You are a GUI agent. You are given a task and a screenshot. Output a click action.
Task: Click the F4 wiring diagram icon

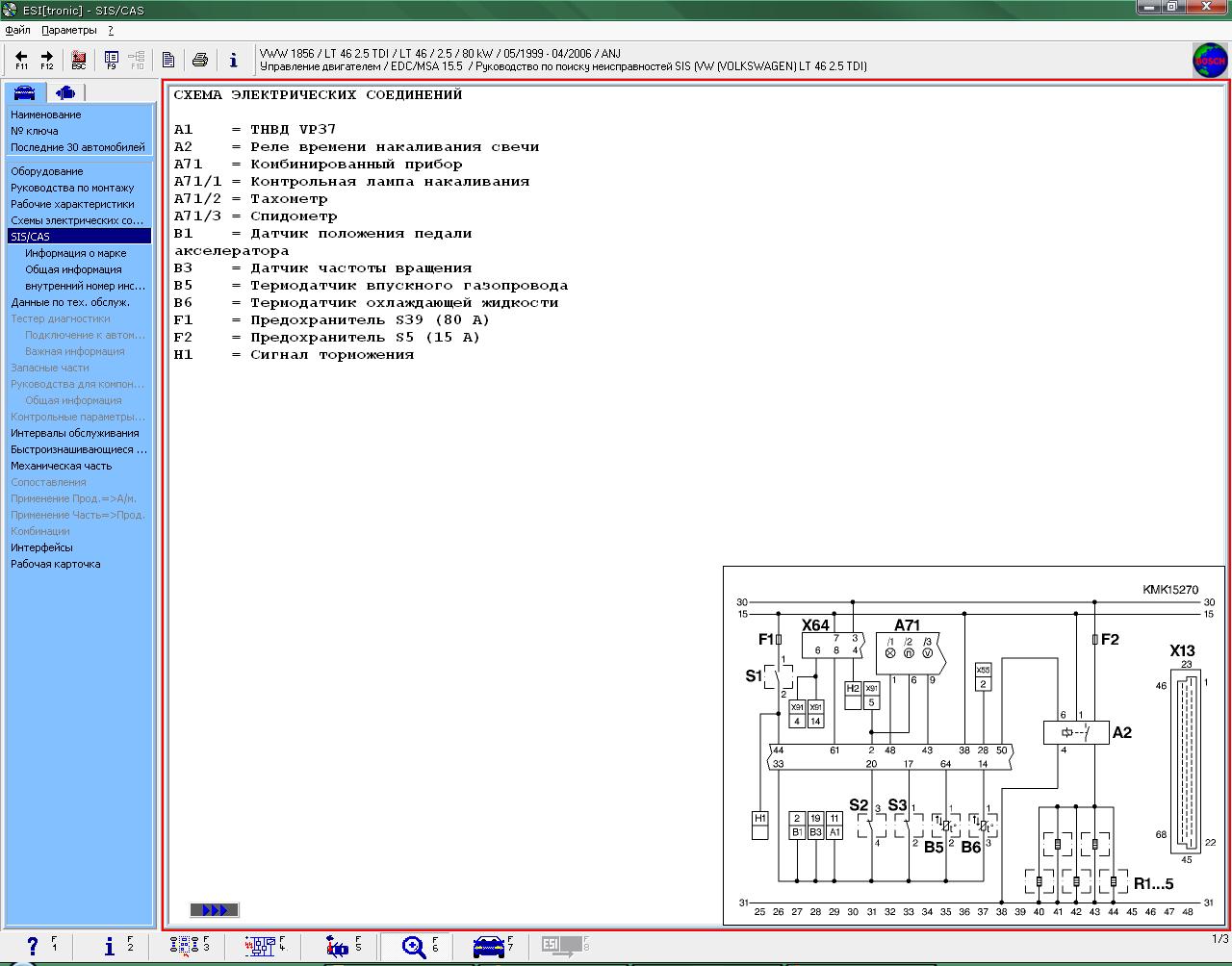point(264,947)
